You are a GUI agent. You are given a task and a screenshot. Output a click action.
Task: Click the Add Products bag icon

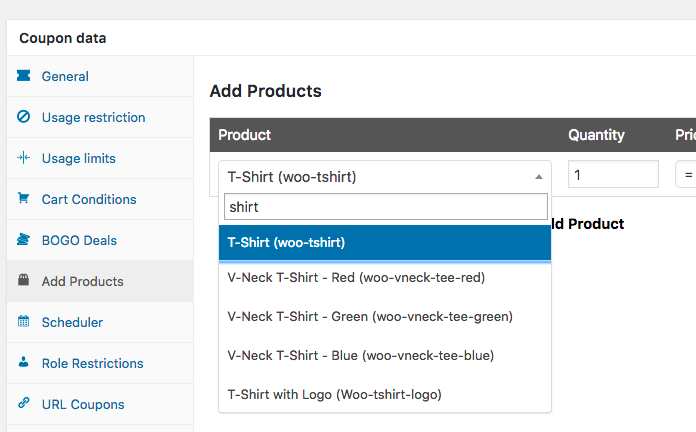(x=23, y=281)
